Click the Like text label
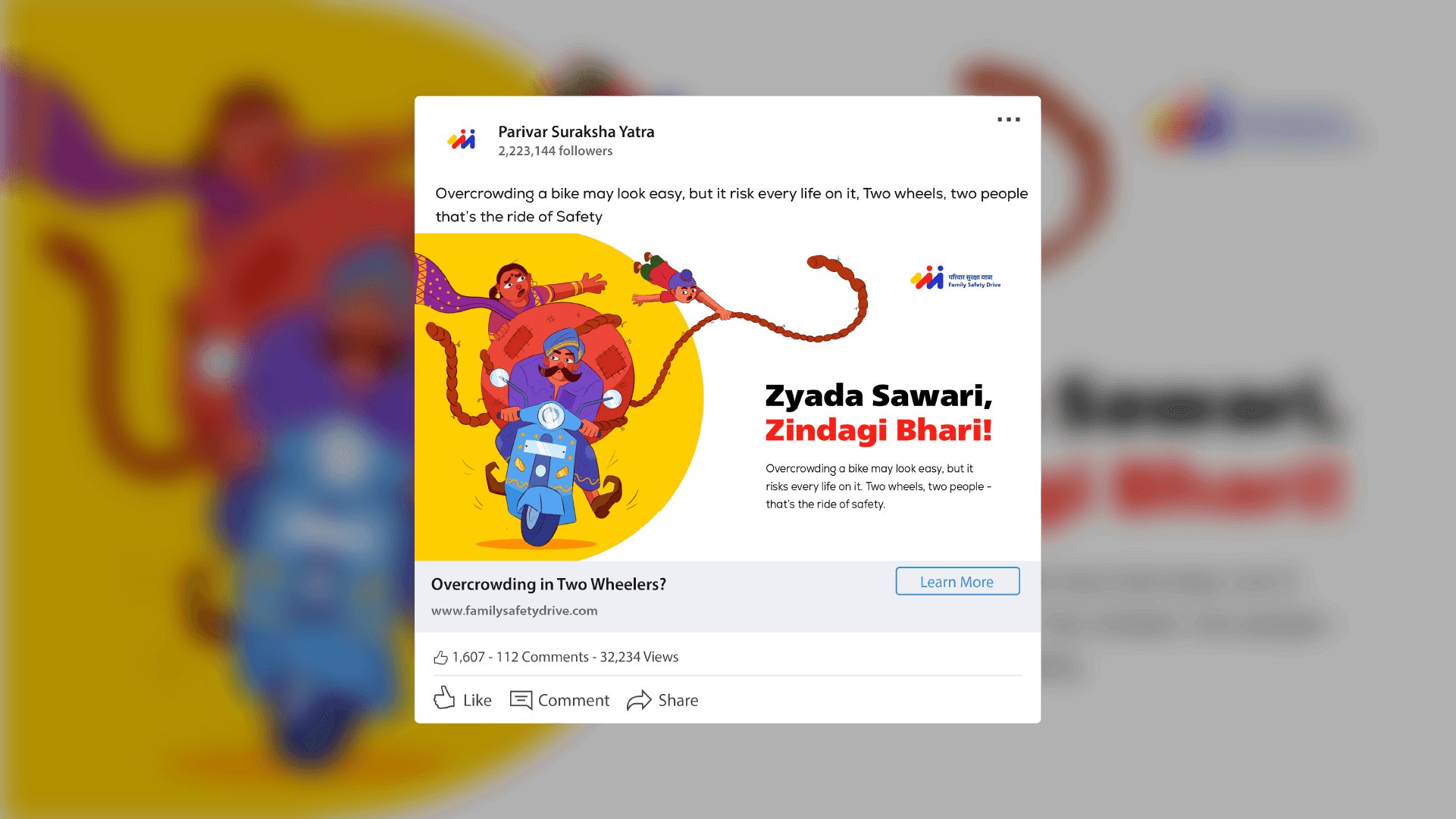 477,700
